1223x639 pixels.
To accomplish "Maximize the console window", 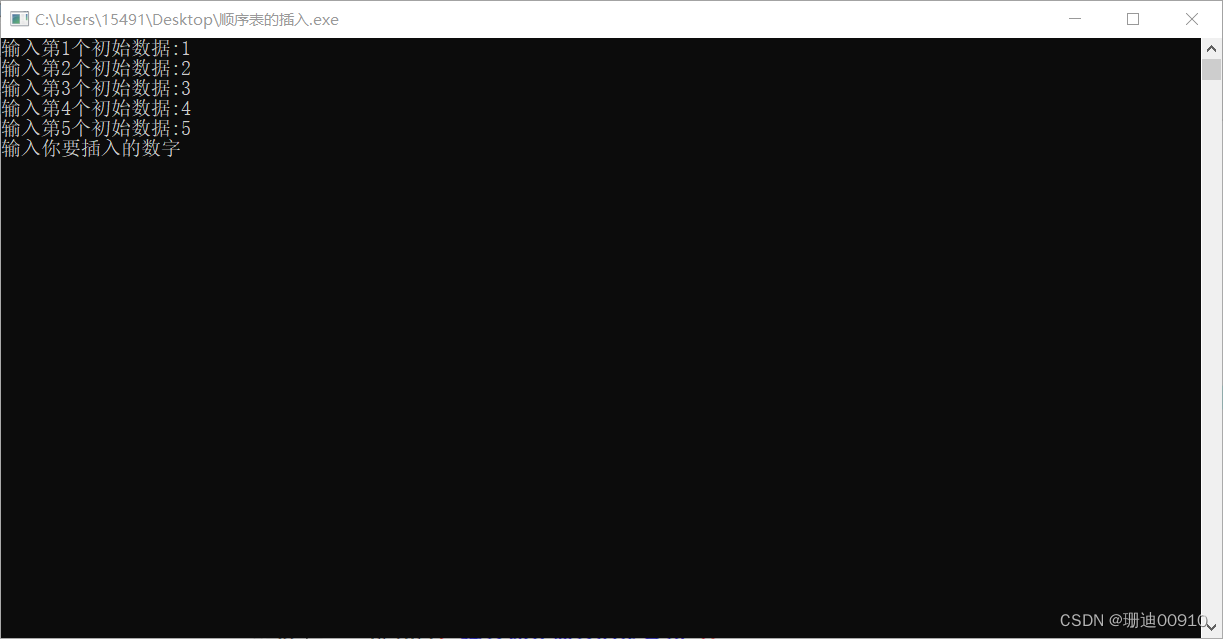I will 1133,19.
